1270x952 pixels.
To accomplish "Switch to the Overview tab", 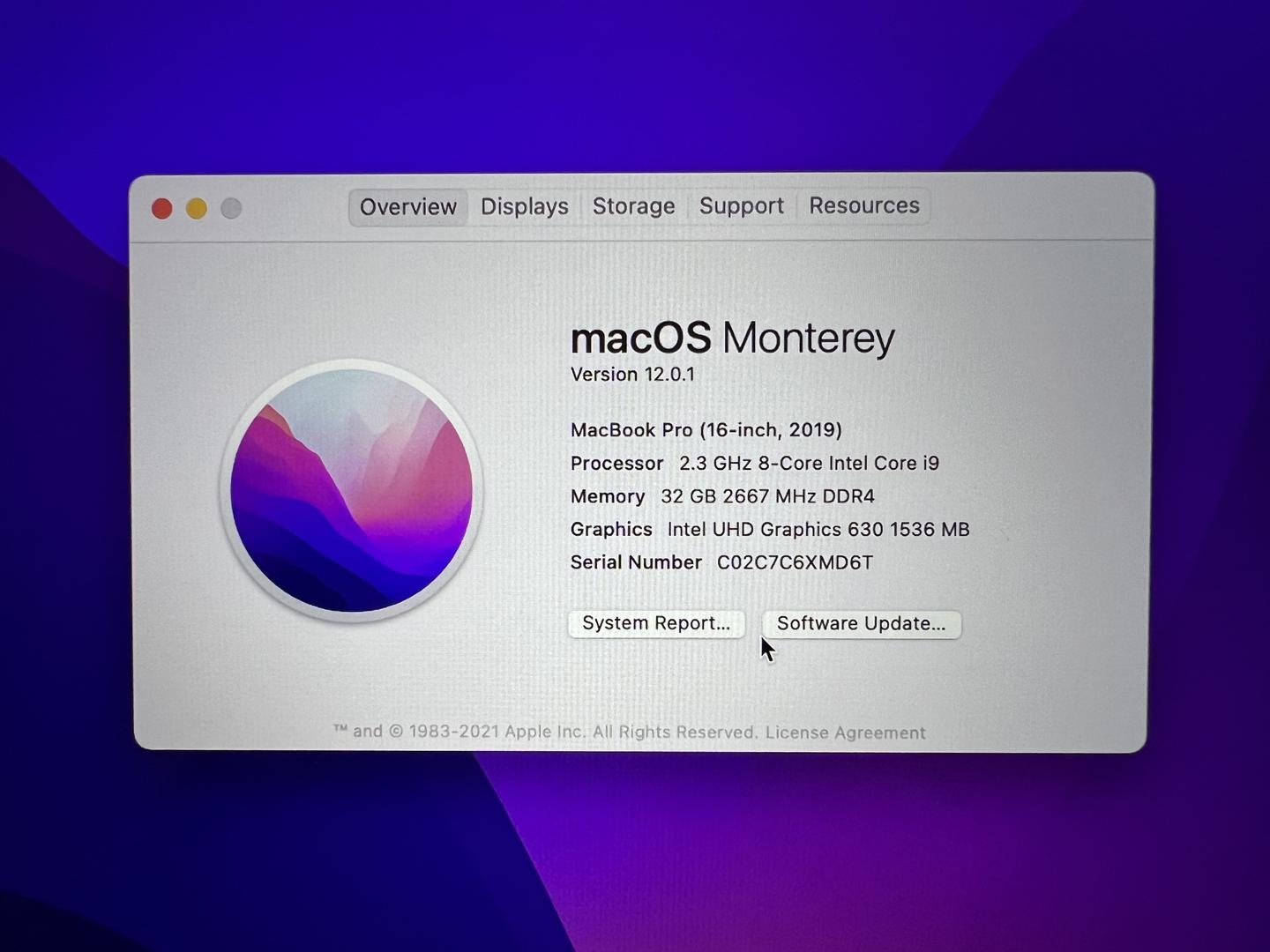I will point(407,207).
